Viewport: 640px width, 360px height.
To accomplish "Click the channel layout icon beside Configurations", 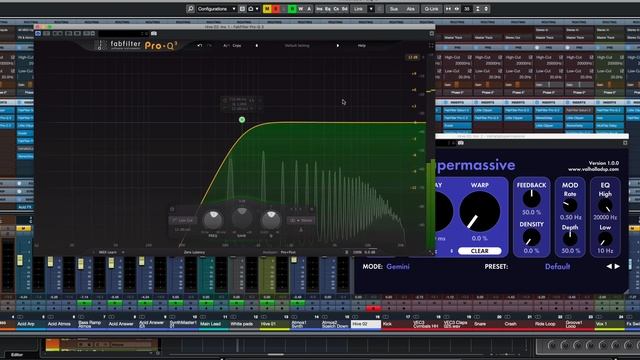I will click(x=242, y=9).
